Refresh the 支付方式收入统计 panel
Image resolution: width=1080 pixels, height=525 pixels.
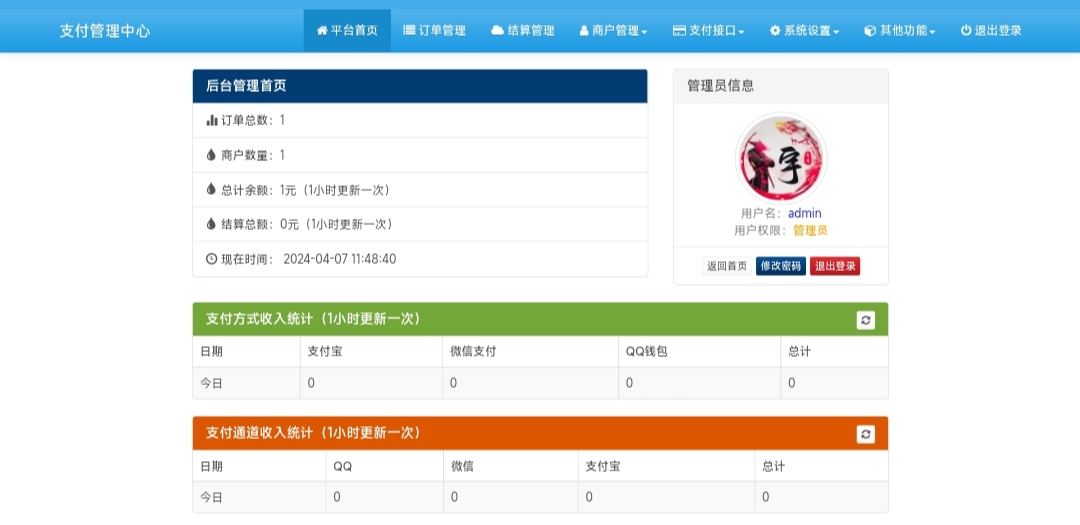click(866, 320)
